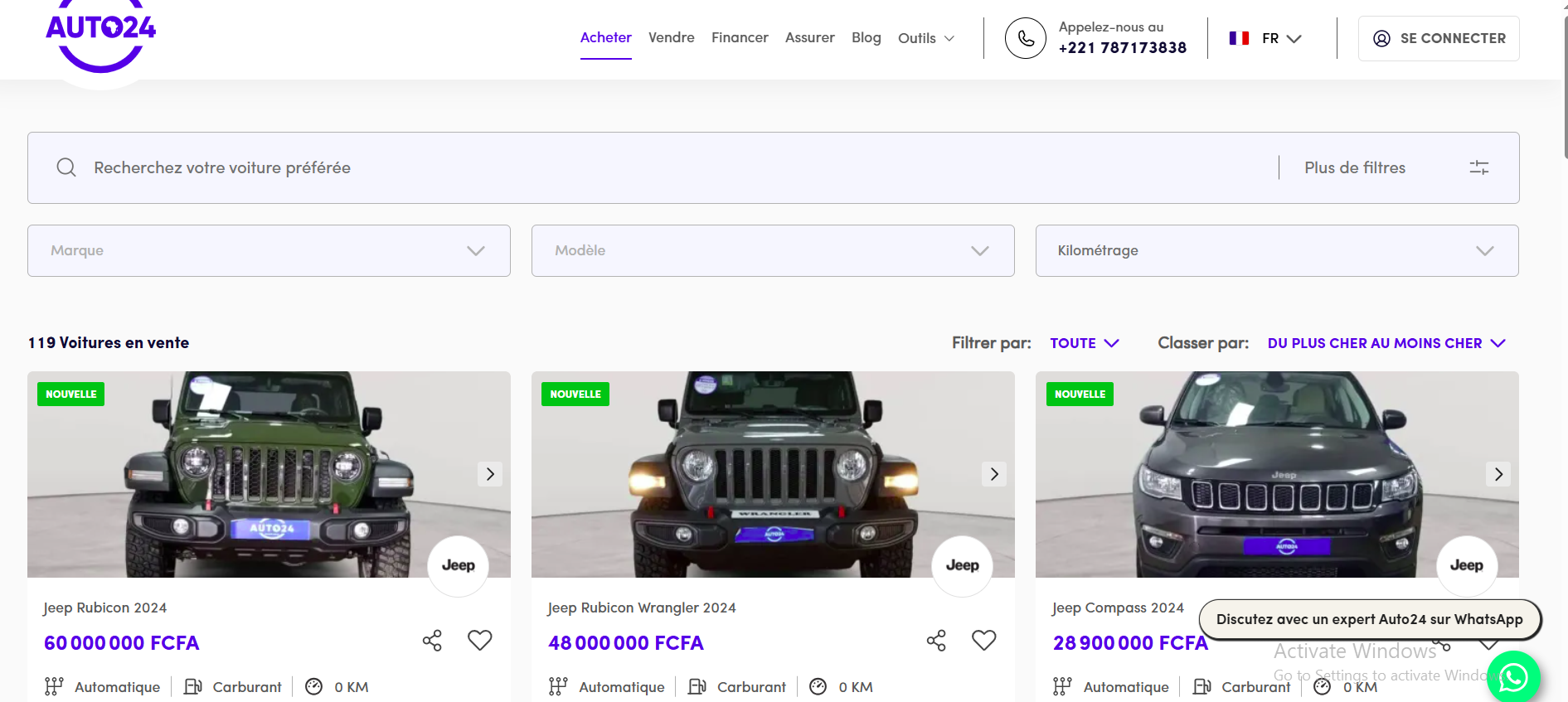Favorite the Jeep Rubicon 2024

tap(480, 641)
